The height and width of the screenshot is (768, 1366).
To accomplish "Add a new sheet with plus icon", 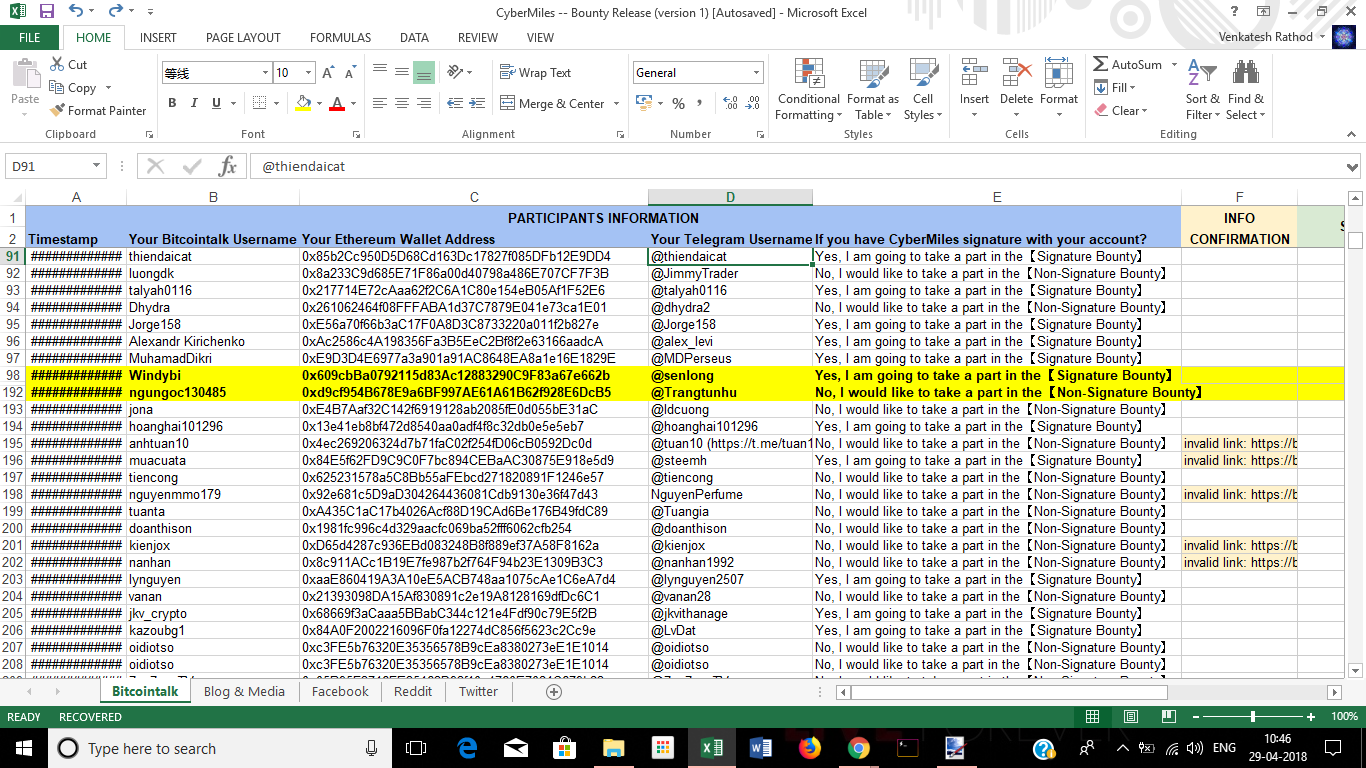I will pyautogui.click(x=554, y=691).
